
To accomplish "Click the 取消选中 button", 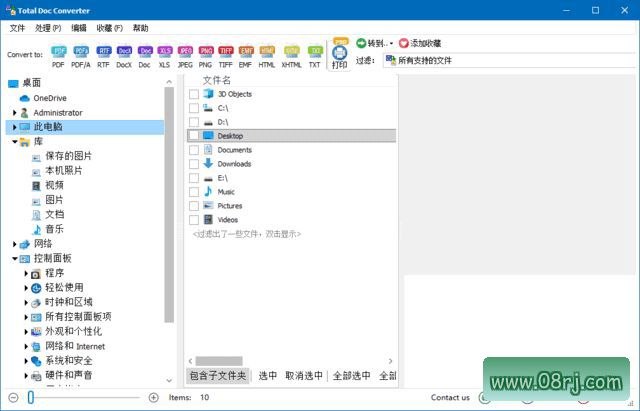I will (x=304, y=375).
